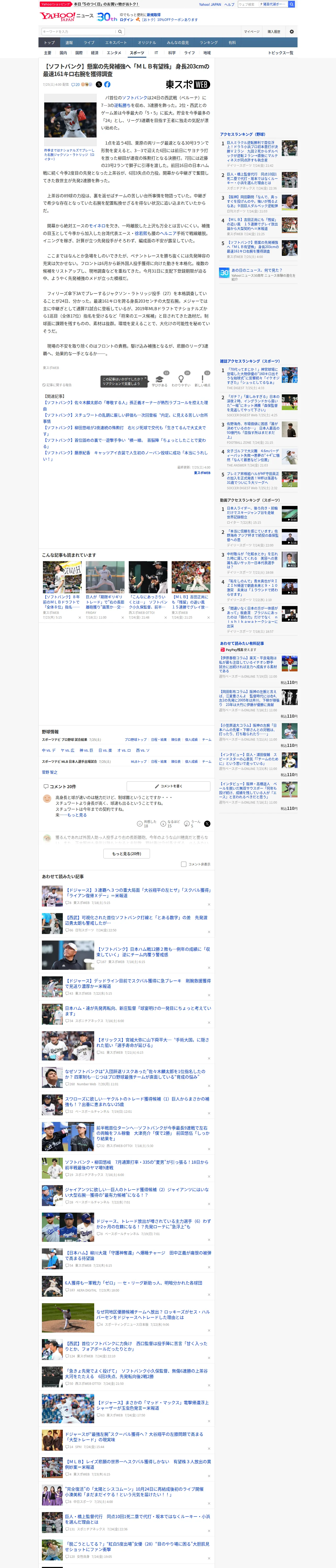Open the トップ tab
This screenshot has width=336, height=1568.
pos(49,43)
